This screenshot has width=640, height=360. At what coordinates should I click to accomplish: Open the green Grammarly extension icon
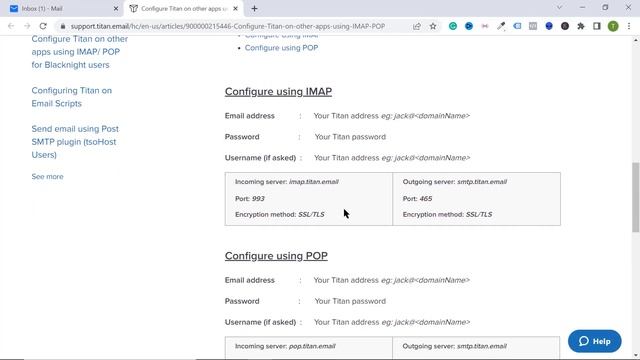[x=453, y=26]
